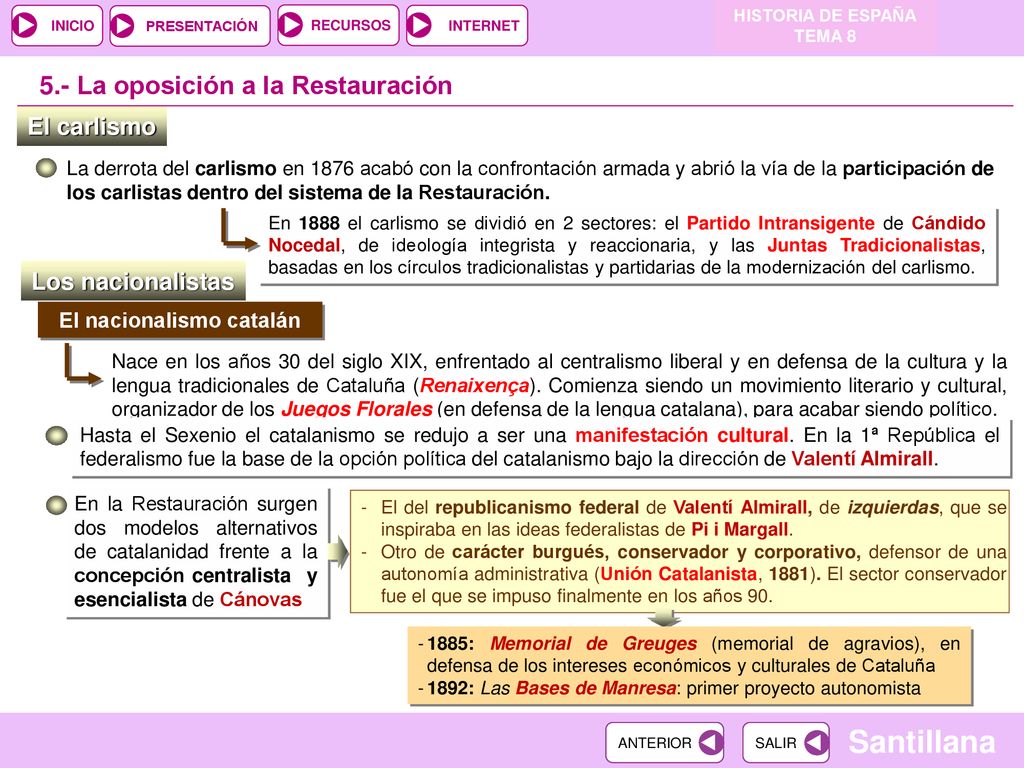Image resolution: width=1024 pixels, height=768 pixels.
Task: Click bold text 'carácter burgués, conservador y corporativo,'
Action: click(656, 552)
